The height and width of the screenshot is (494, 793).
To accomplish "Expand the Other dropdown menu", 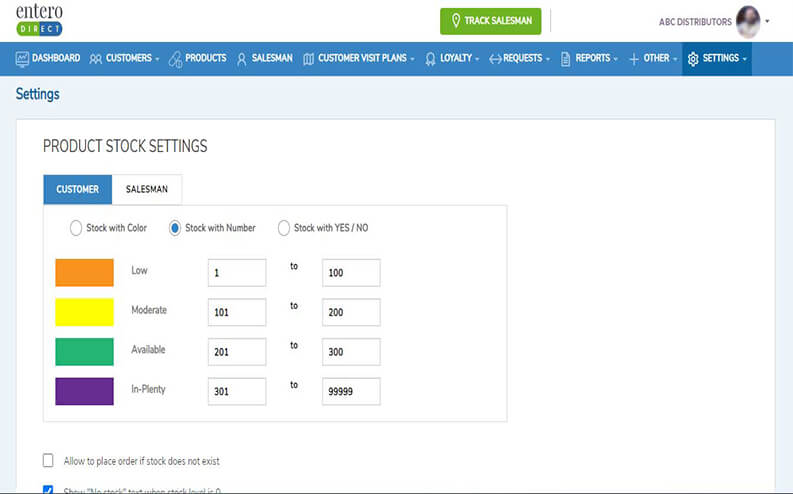I will (655, 59).
